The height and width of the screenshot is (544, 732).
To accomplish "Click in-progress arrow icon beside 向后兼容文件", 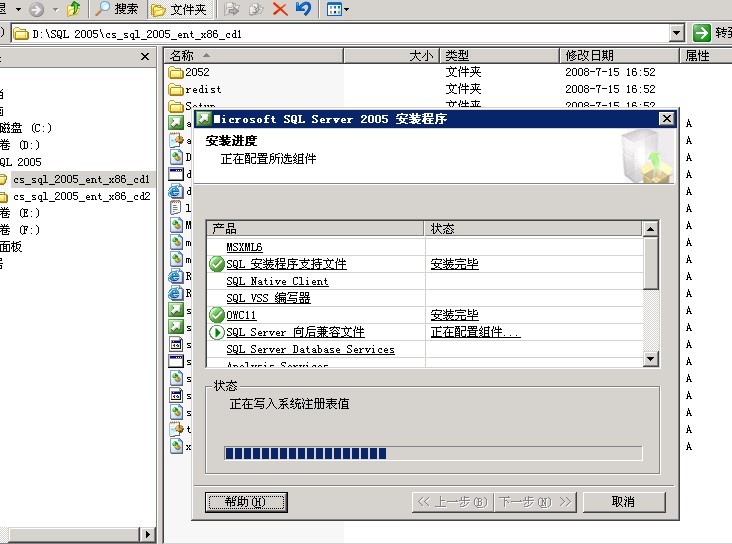I will click(216, 332).
